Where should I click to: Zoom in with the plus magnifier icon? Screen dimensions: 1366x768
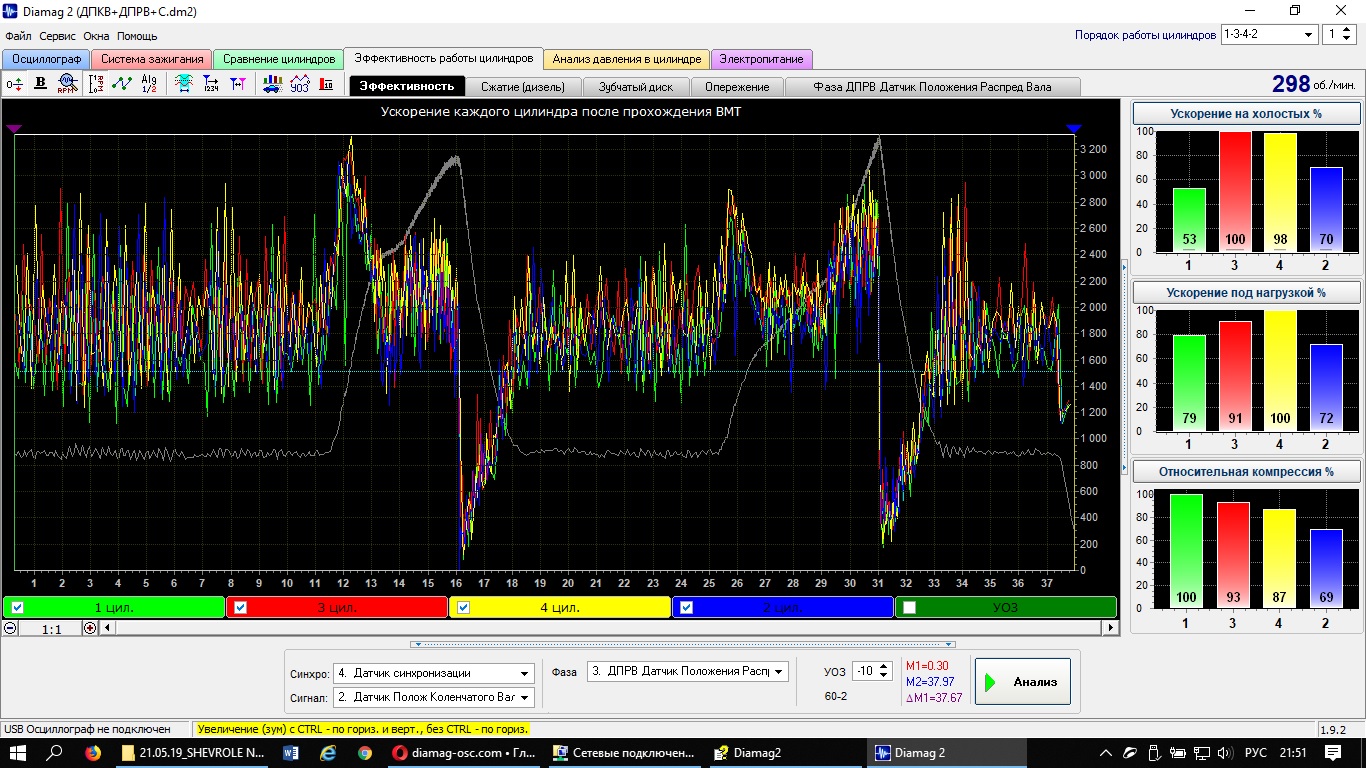(90, 628)
